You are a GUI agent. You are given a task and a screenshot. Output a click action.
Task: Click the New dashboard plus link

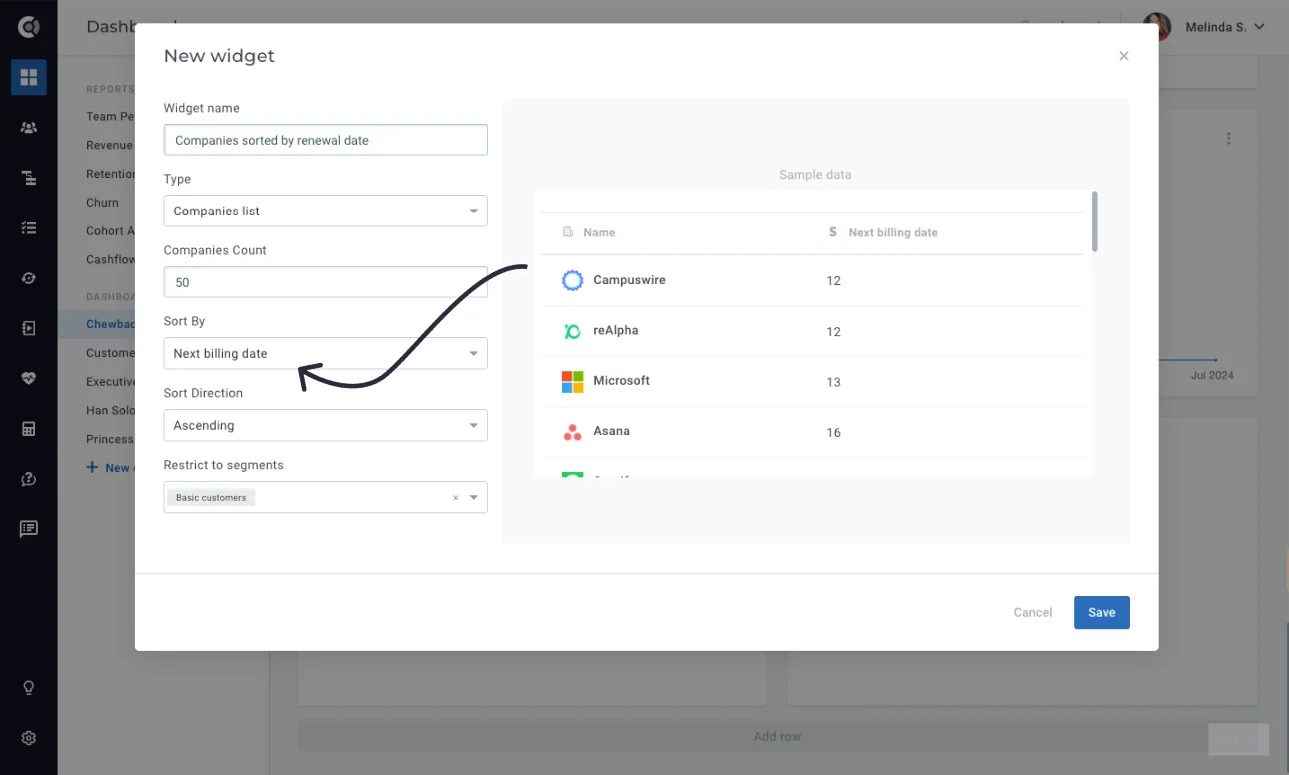click(108, 468)
